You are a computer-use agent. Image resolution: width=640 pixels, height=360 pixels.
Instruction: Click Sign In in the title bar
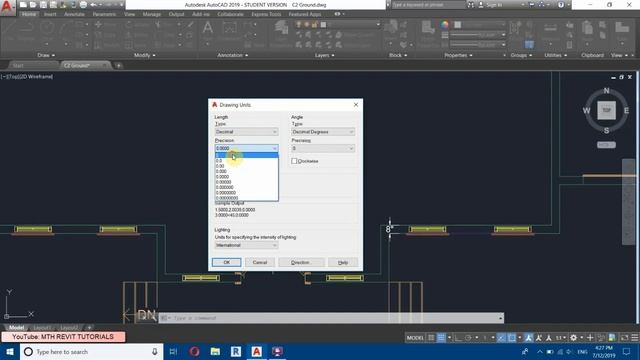point(493,5)
